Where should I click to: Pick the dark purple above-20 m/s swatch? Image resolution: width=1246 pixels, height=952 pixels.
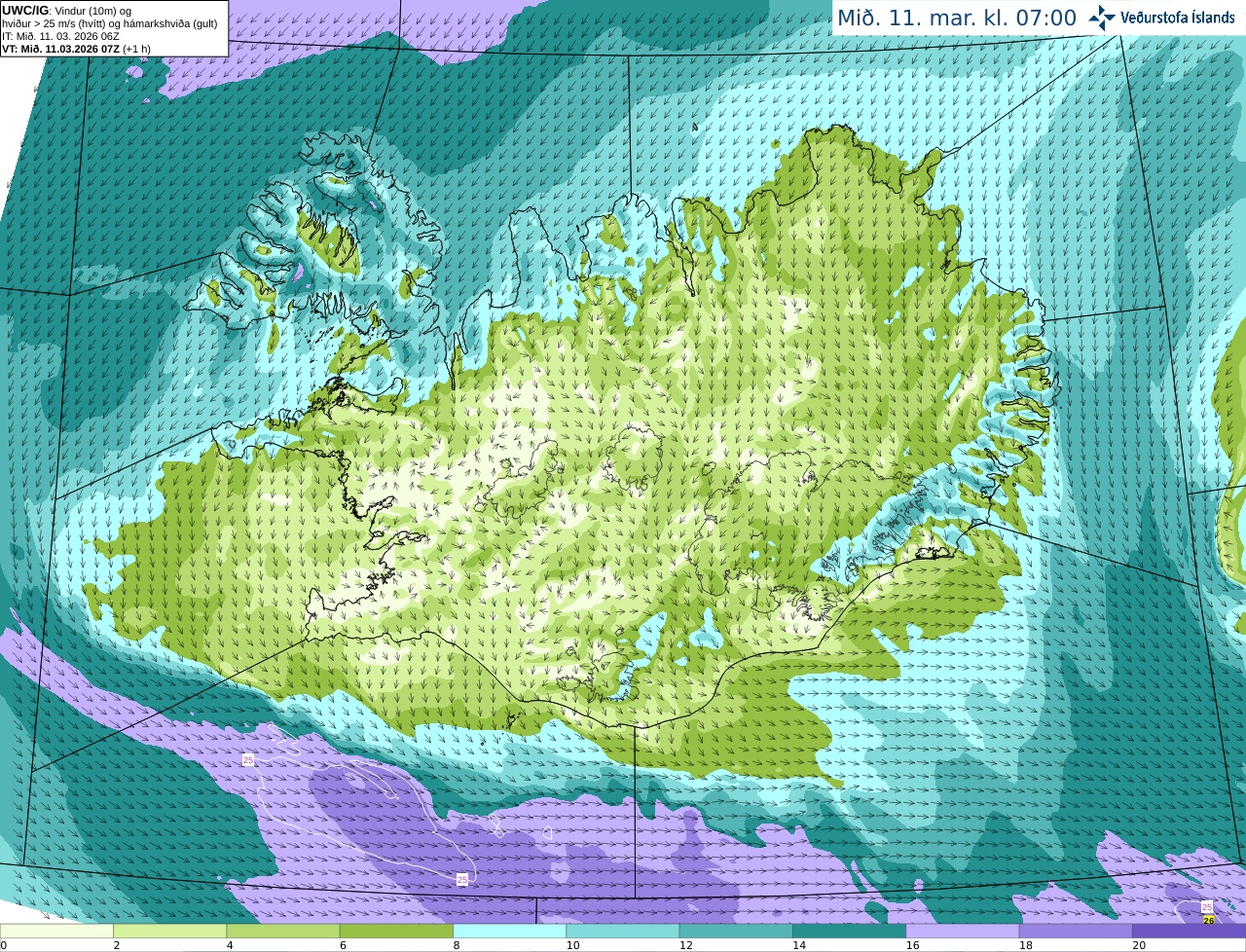[1189, 932]
